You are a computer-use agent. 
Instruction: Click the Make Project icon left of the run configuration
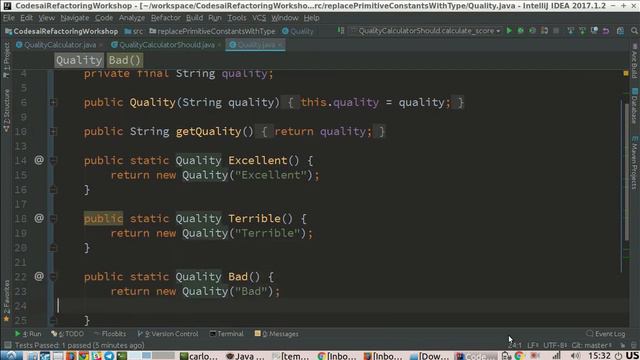340,31
